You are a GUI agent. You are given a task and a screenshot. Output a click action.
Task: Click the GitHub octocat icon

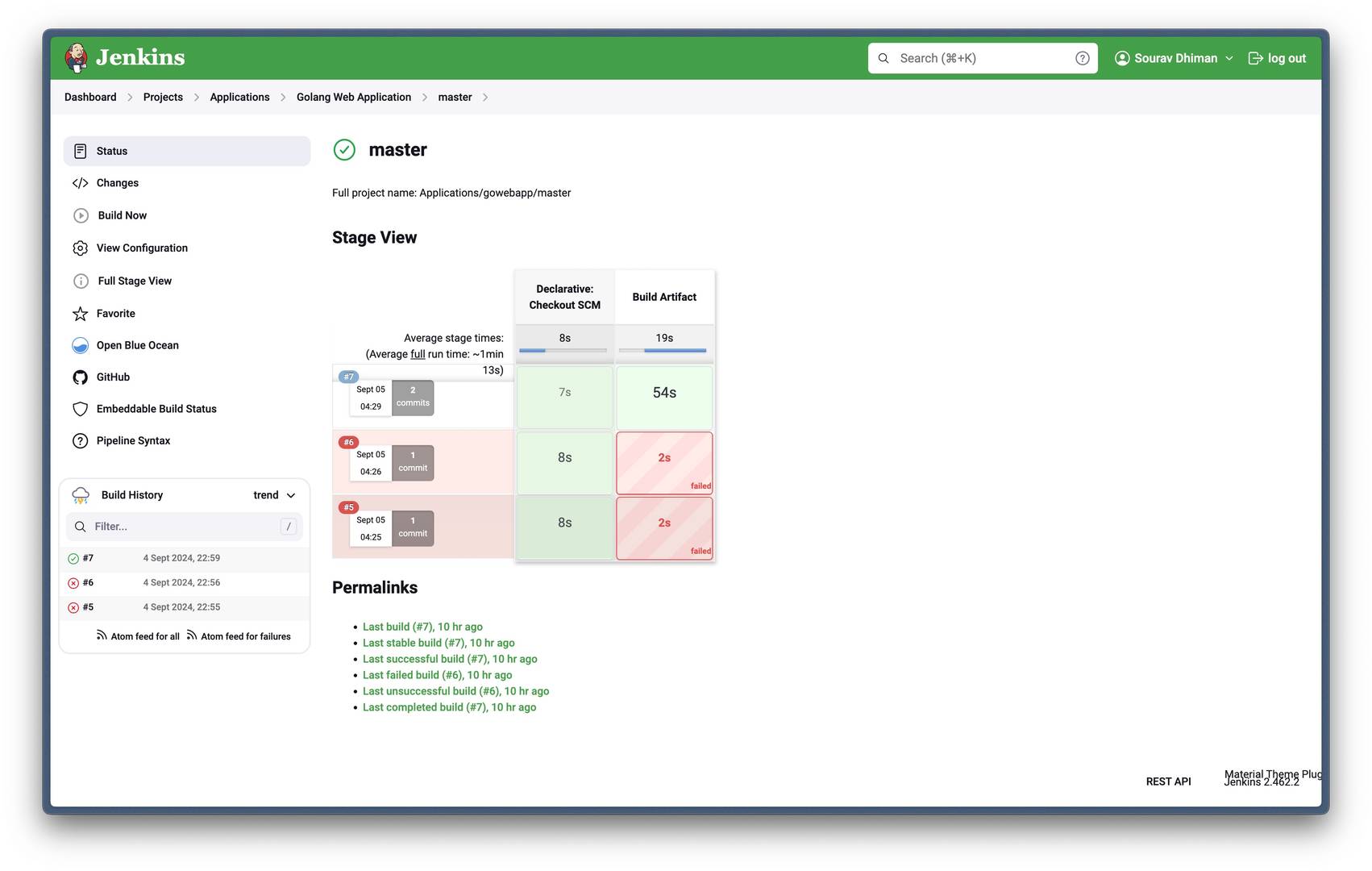[x=81, y=377]
